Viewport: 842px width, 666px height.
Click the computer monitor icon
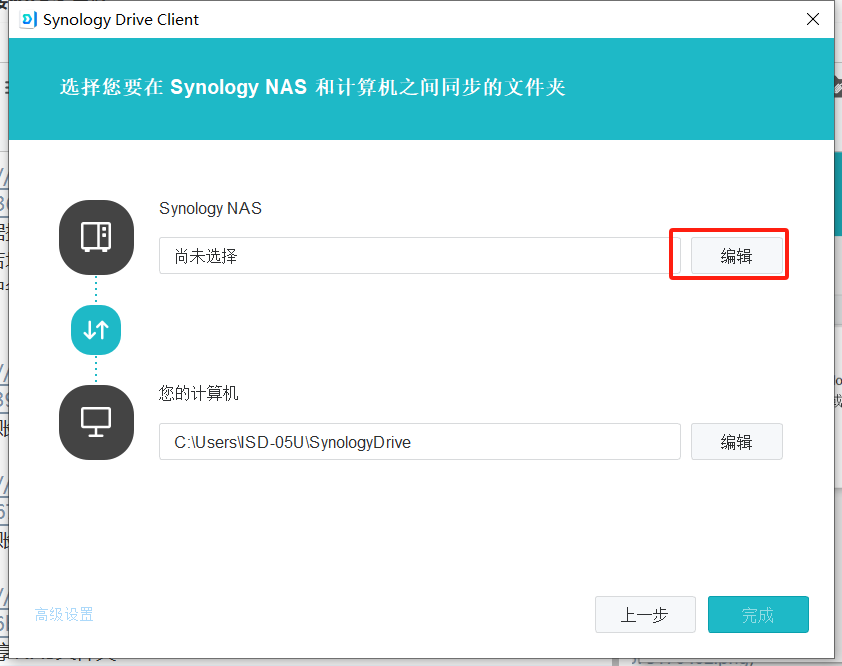96,422
